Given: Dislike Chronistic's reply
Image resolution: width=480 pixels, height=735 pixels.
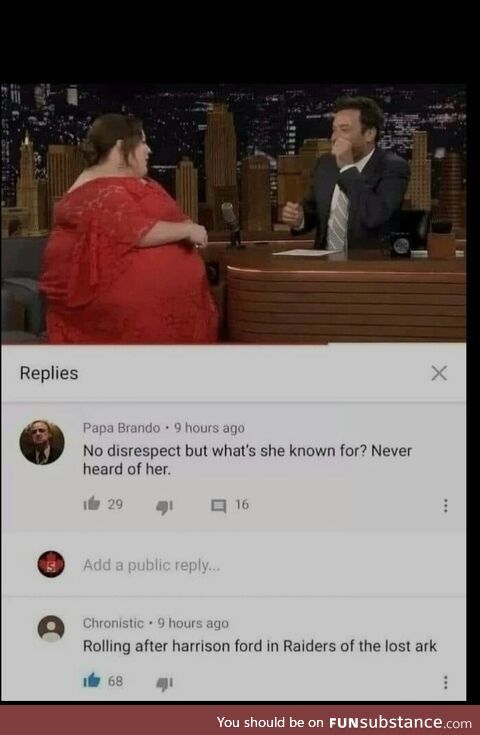Looking at the screenshot, I should (x=165, y=683).
